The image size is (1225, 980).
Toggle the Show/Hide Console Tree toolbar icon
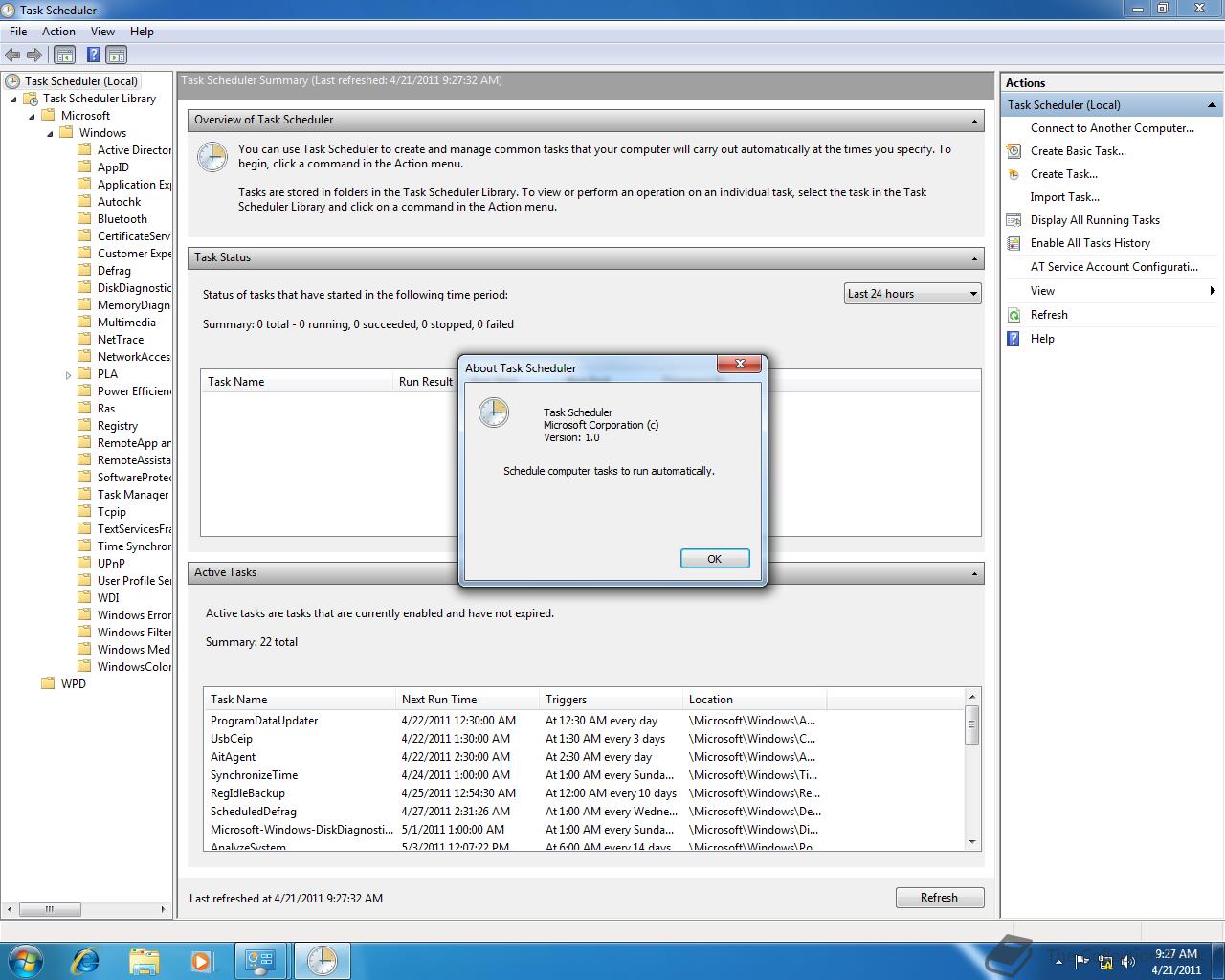(65, 56)
